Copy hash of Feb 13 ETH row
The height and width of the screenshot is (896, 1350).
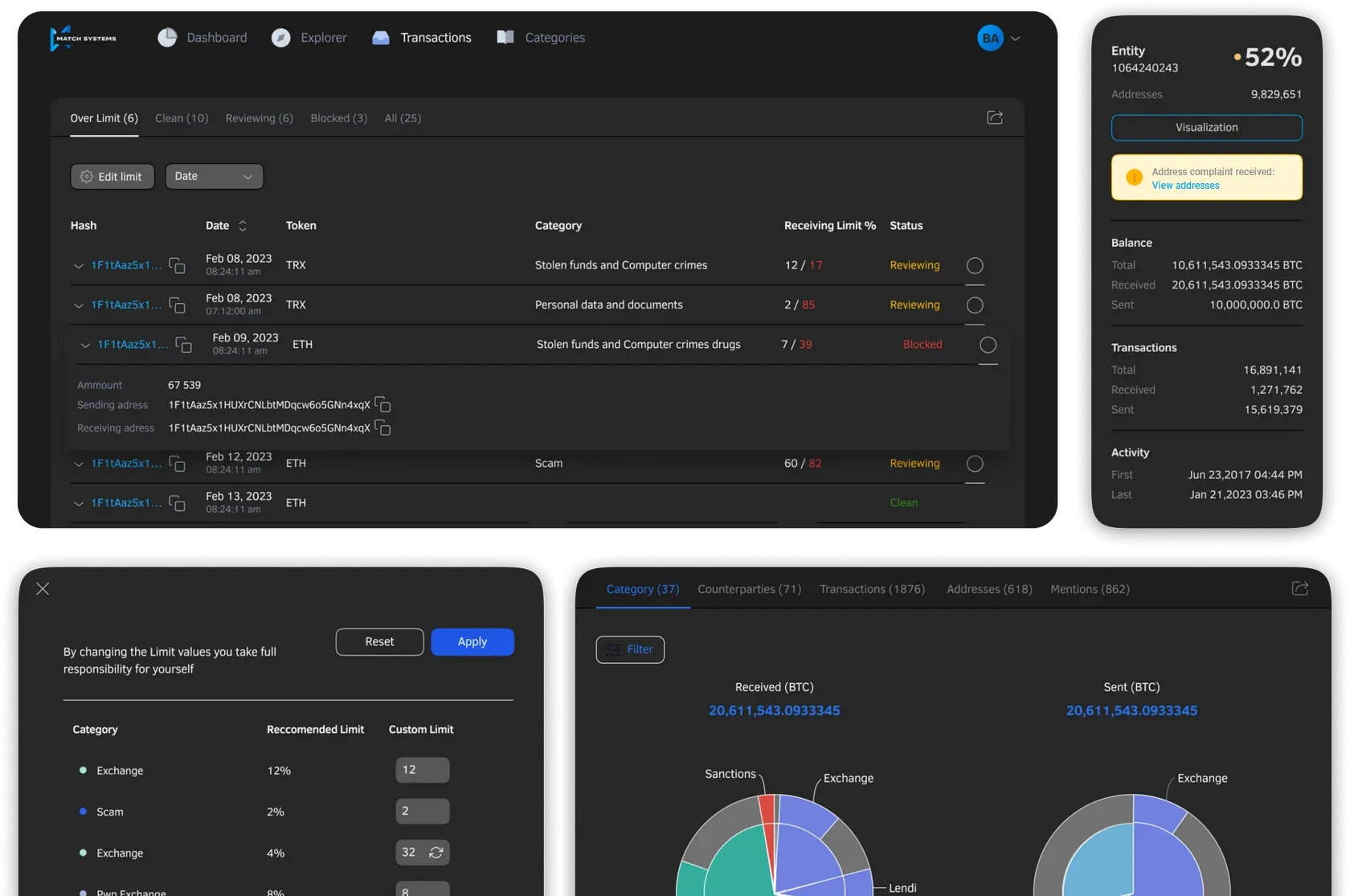tap(177, 503)
